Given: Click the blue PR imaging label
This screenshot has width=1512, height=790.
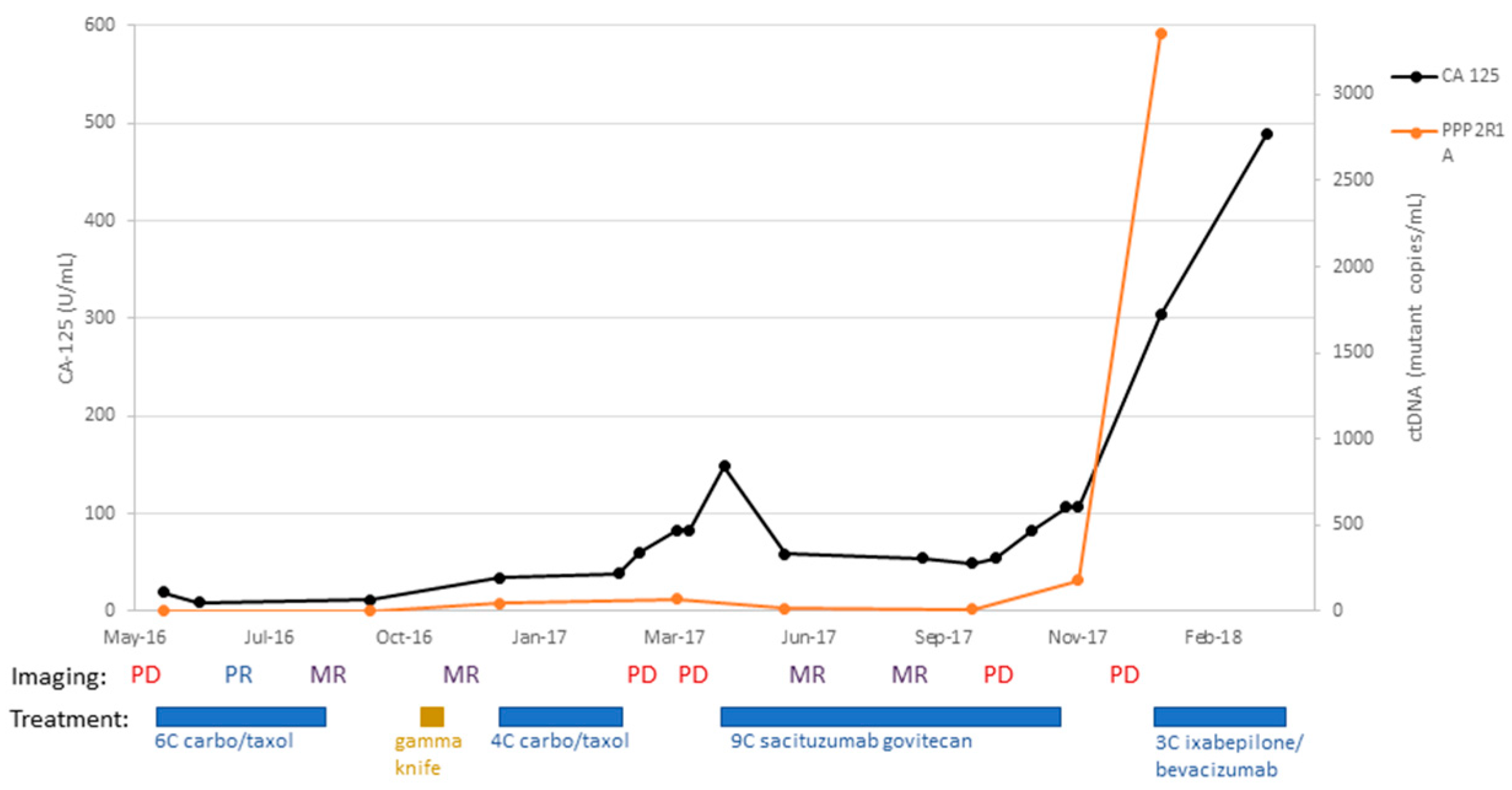Looking at the screenshot, I should [238, 675].
